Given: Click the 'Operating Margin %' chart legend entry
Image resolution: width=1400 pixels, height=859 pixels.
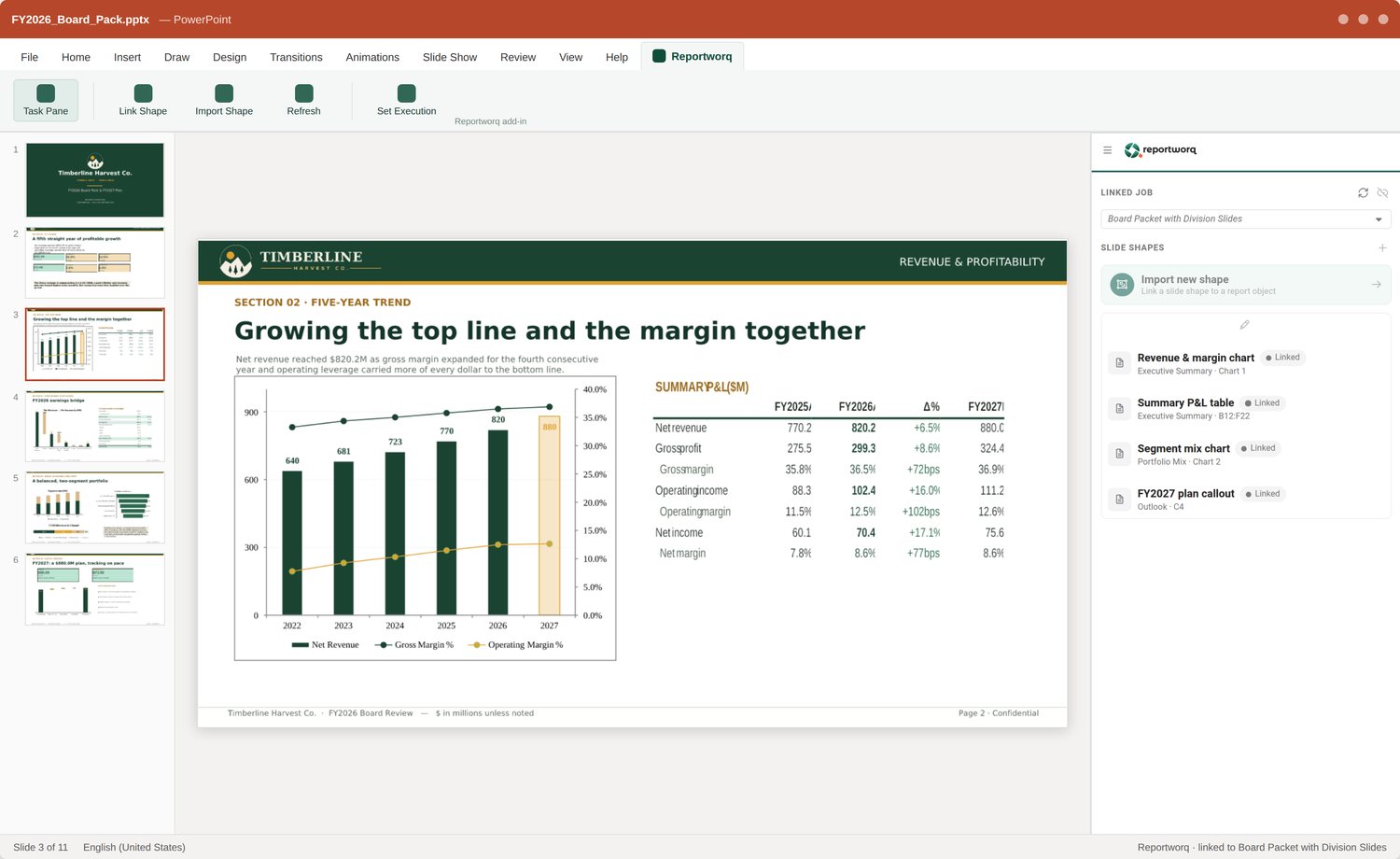Looking at the screenshot, I should point(515,645).
